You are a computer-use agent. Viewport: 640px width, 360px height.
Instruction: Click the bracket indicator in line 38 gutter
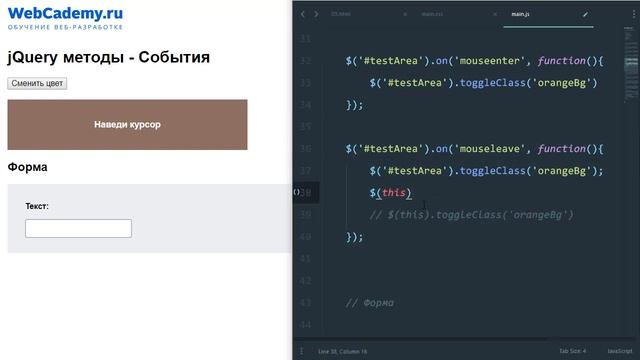pos(297,192)
